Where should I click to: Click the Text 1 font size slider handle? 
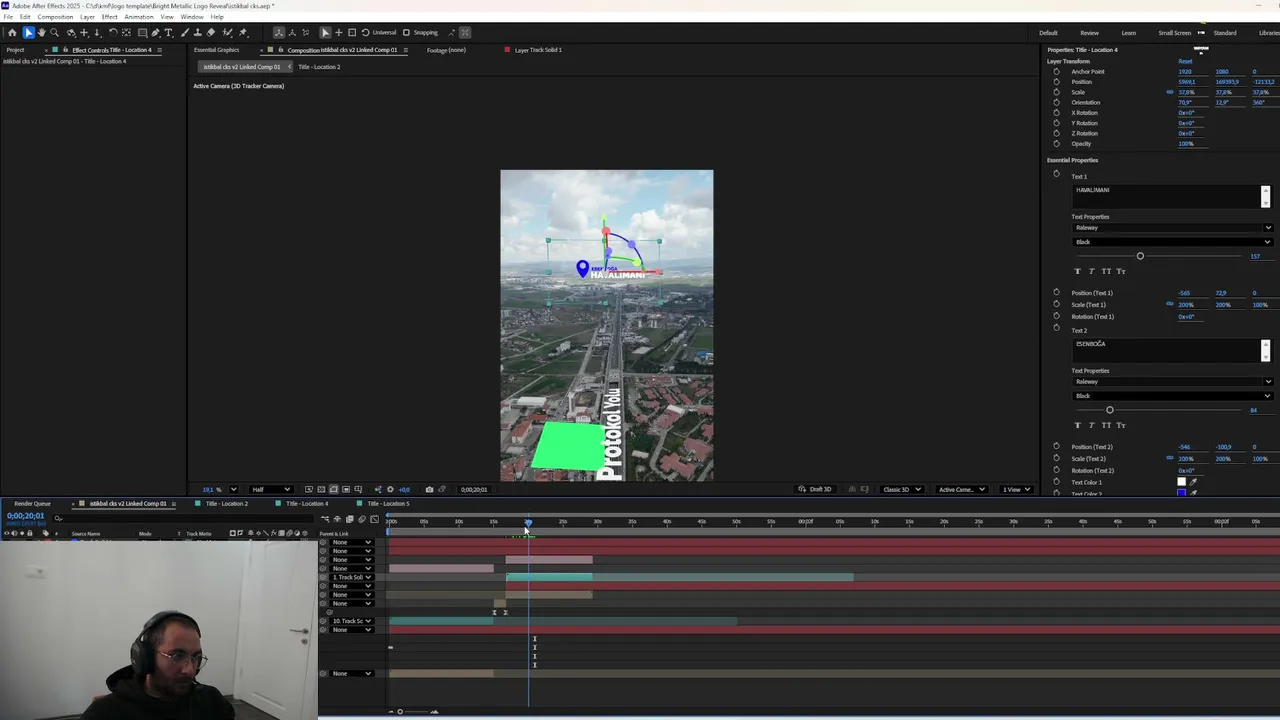coord(1140,256)
